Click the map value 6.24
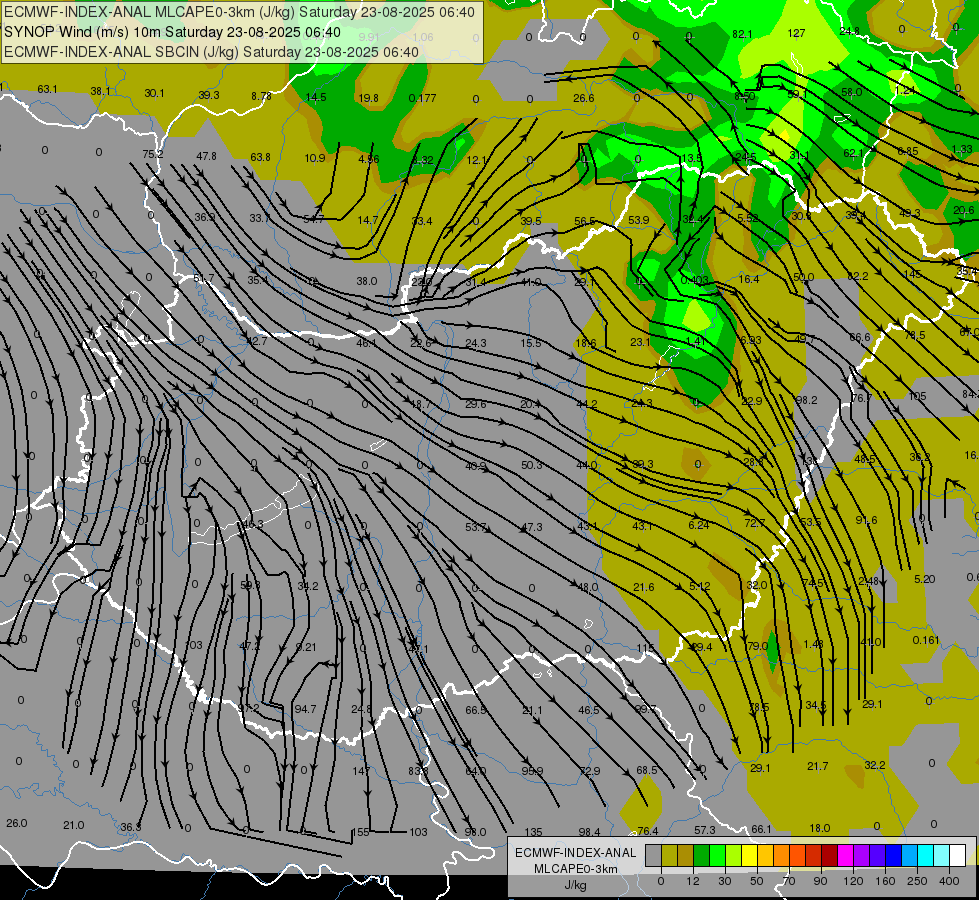Screen dimensions: 979x900 click(x=698, y=525)
